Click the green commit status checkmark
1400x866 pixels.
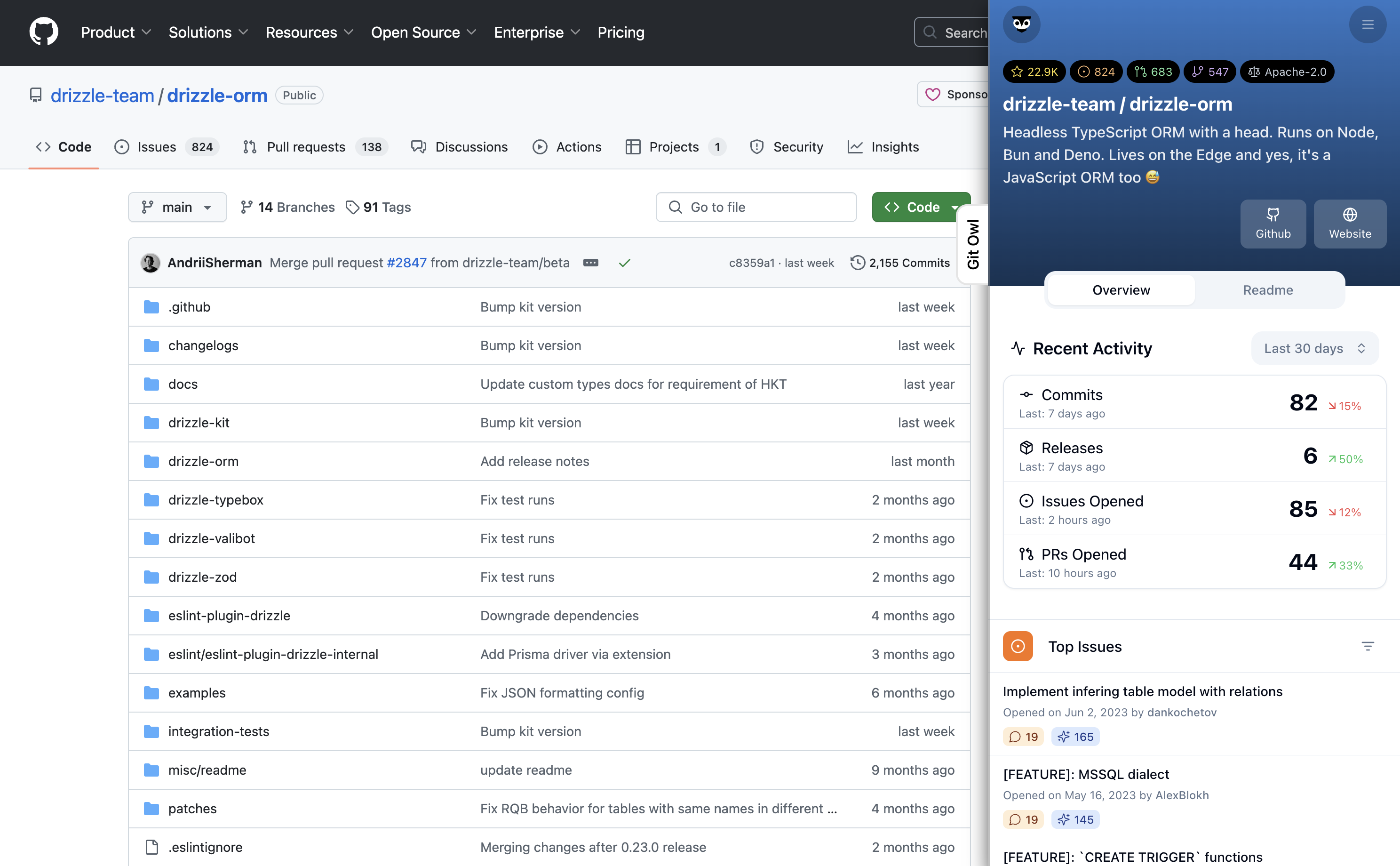coord(624,263)
